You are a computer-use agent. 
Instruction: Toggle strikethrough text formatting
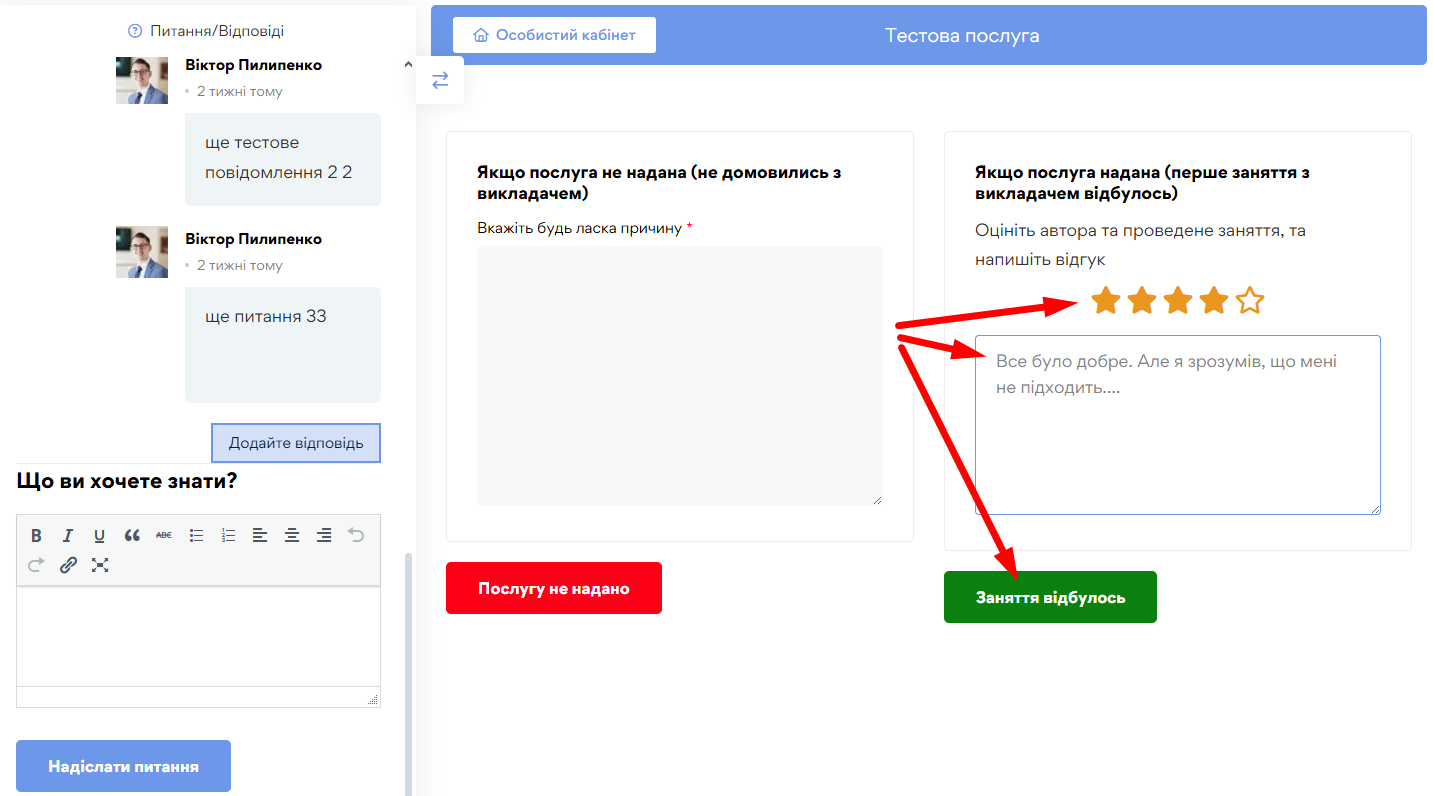164,536
